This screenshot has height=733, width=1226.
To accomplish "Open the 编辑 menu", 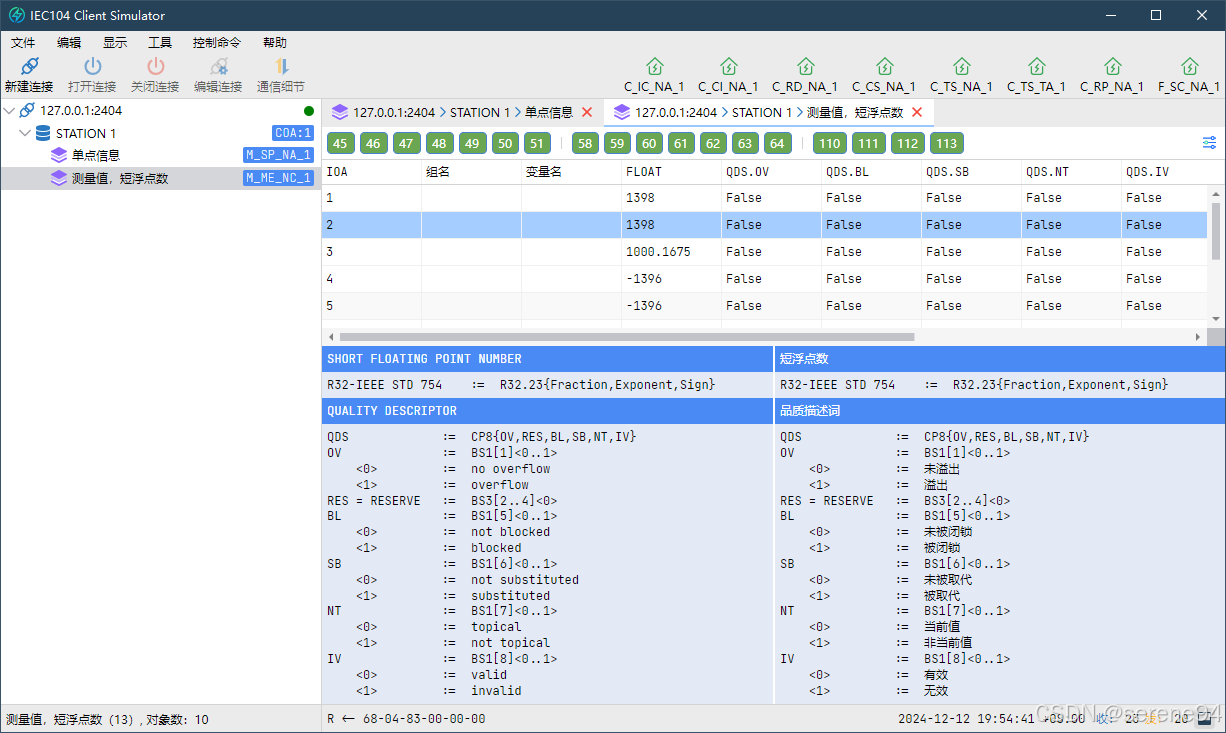I will (69, 42).
